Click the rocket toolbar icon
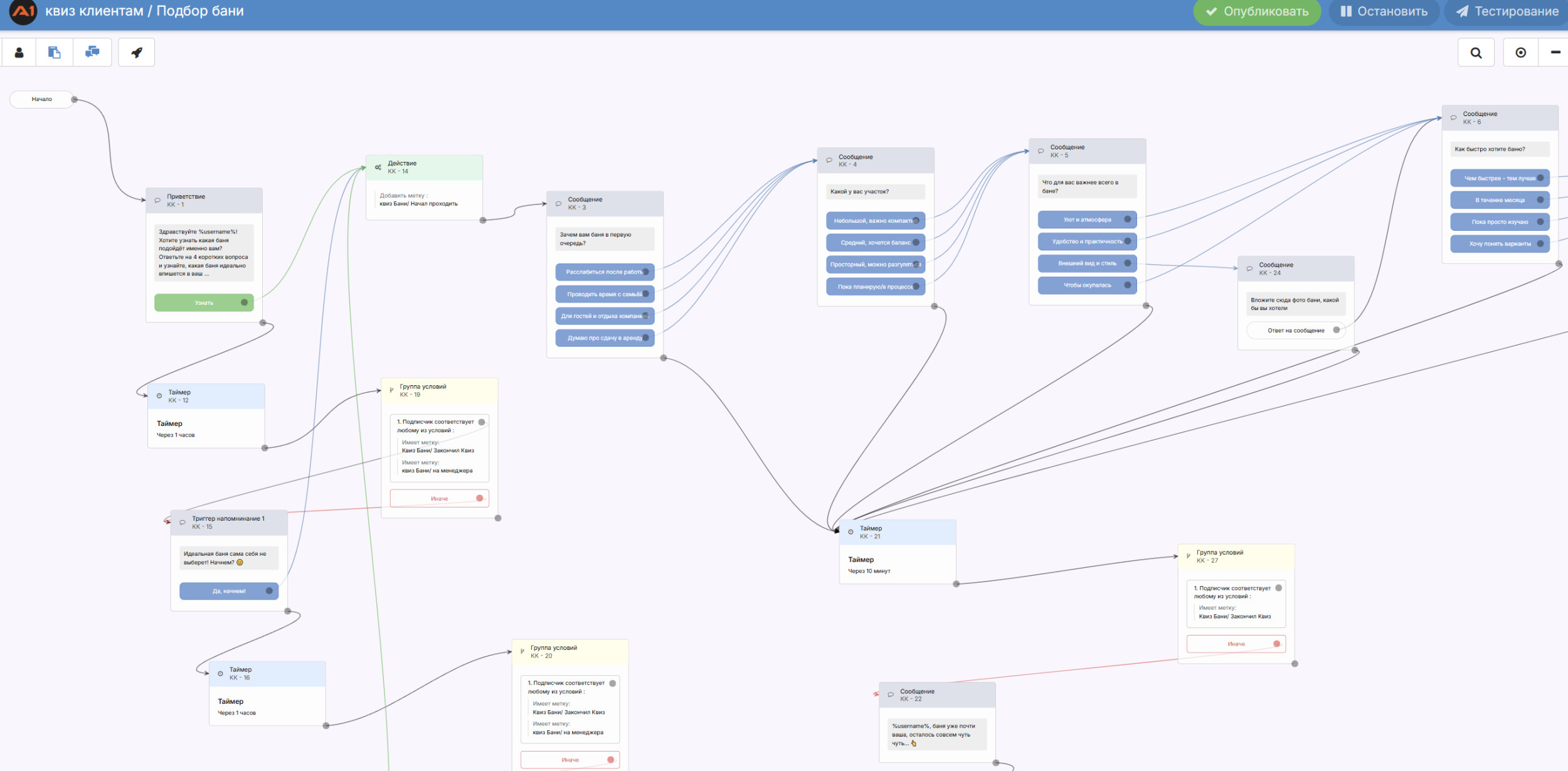The image size is (1568, 771). pos(136,53)
